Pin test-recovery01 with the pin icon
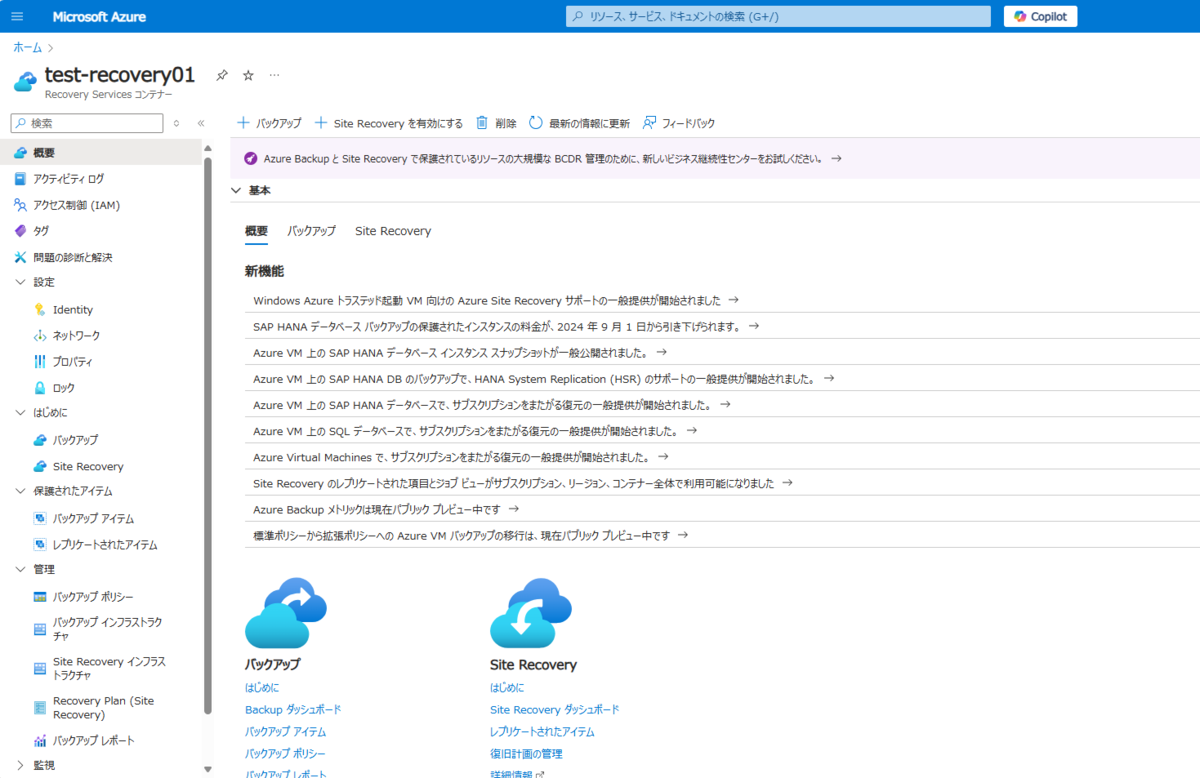 tap(222, 75)
